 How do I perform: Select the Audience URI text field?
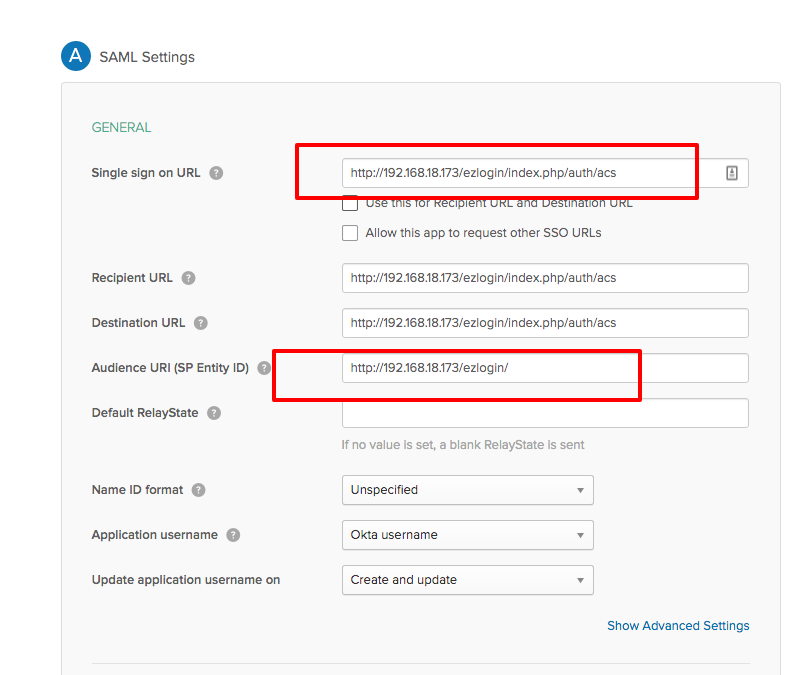tap(545, 368)
